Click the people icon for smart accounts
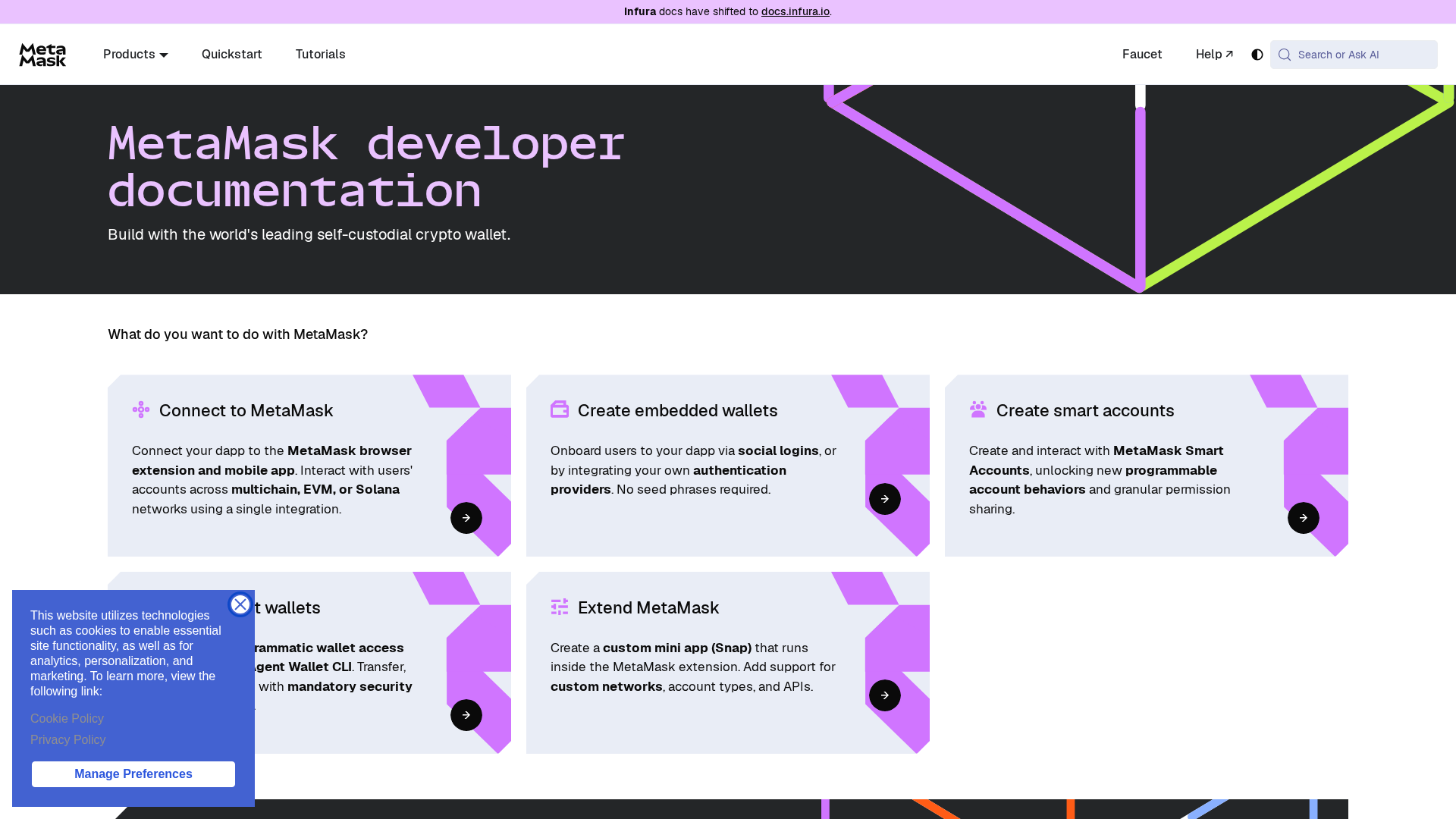Image resolution: width=1456 pixels, height=819 pixels. coord(978,409)
